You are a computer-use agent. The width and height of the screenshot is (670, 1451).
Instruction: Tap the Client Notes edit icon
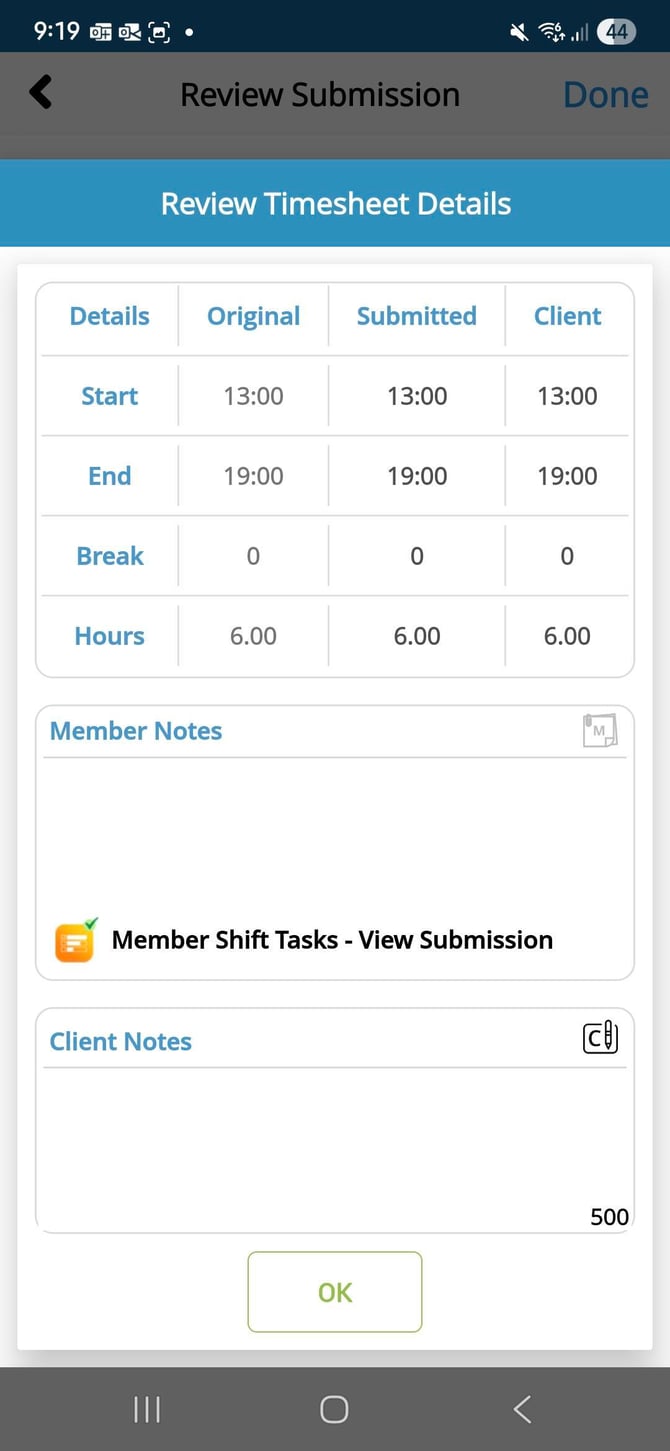(600, 1038)
